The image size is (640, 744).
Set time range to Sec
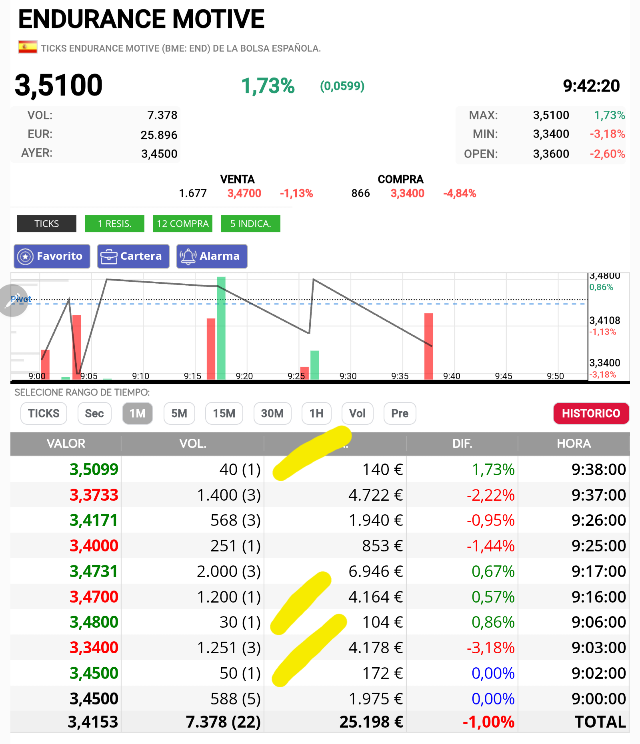tap(94, 413)
